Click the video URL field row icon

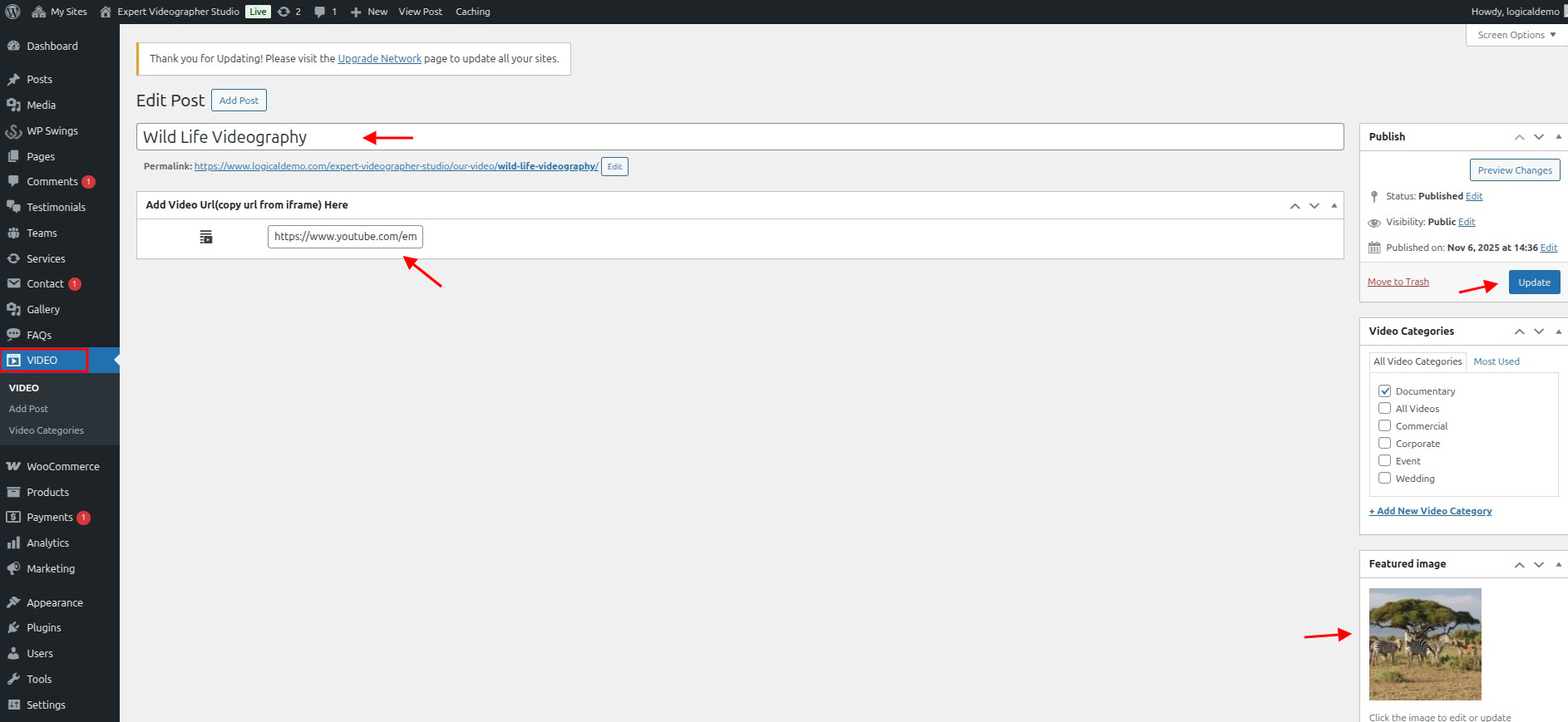click(x=206, y=237)
